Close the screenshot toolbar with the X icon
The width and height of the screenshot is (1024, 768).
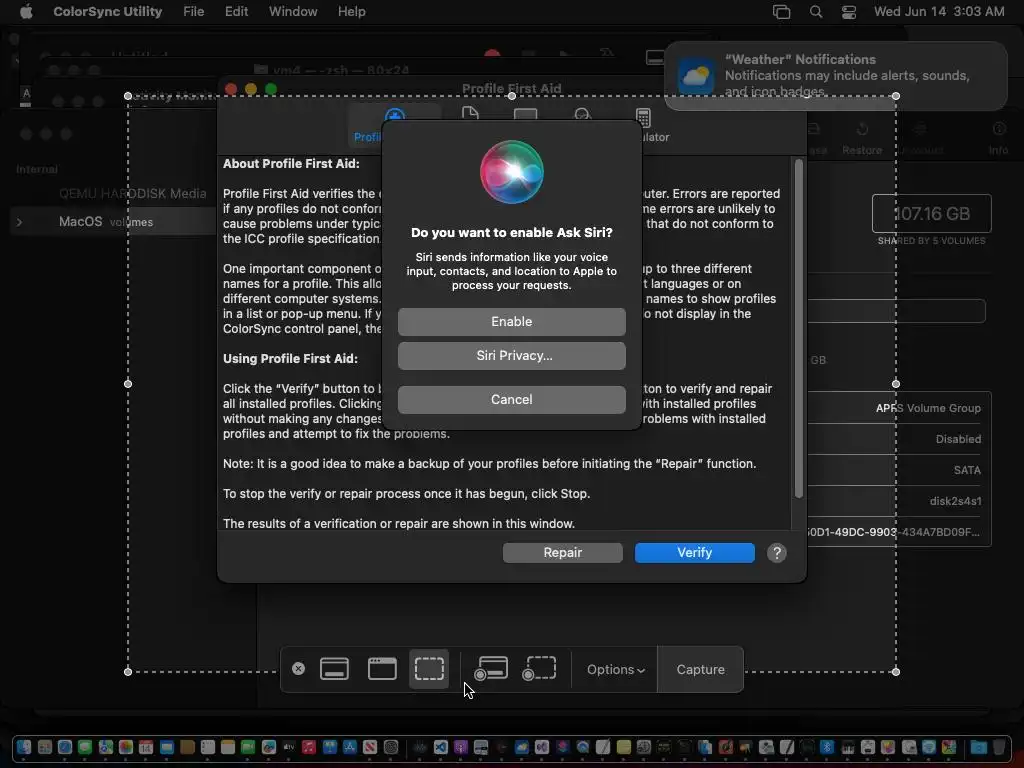298,669
